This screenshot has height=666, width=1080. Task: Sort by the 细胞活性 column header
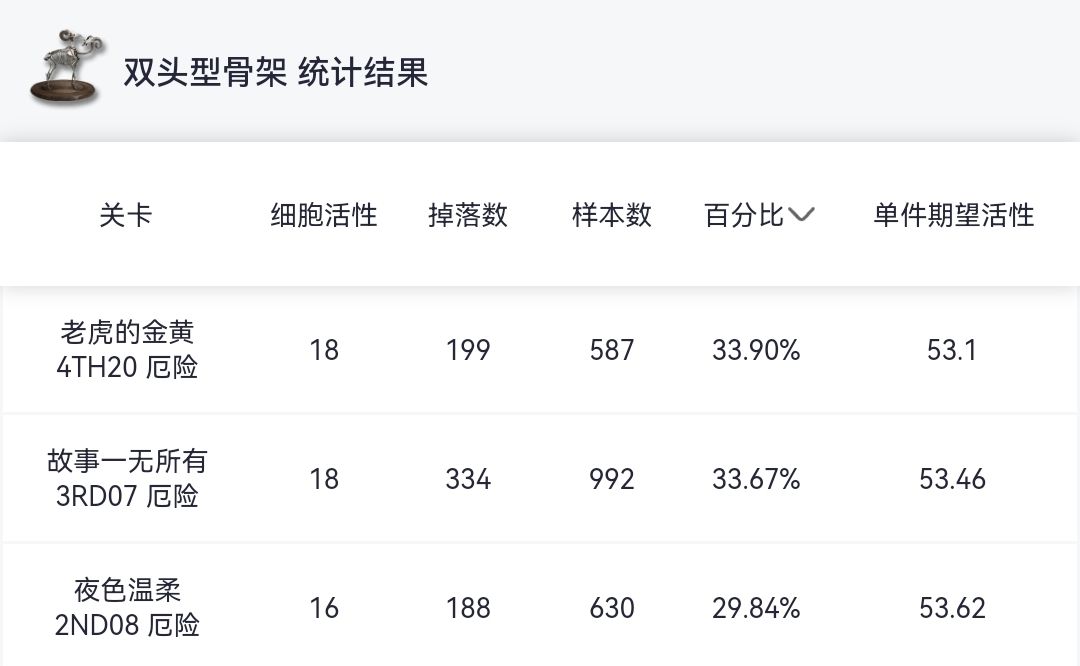[324, 215]
